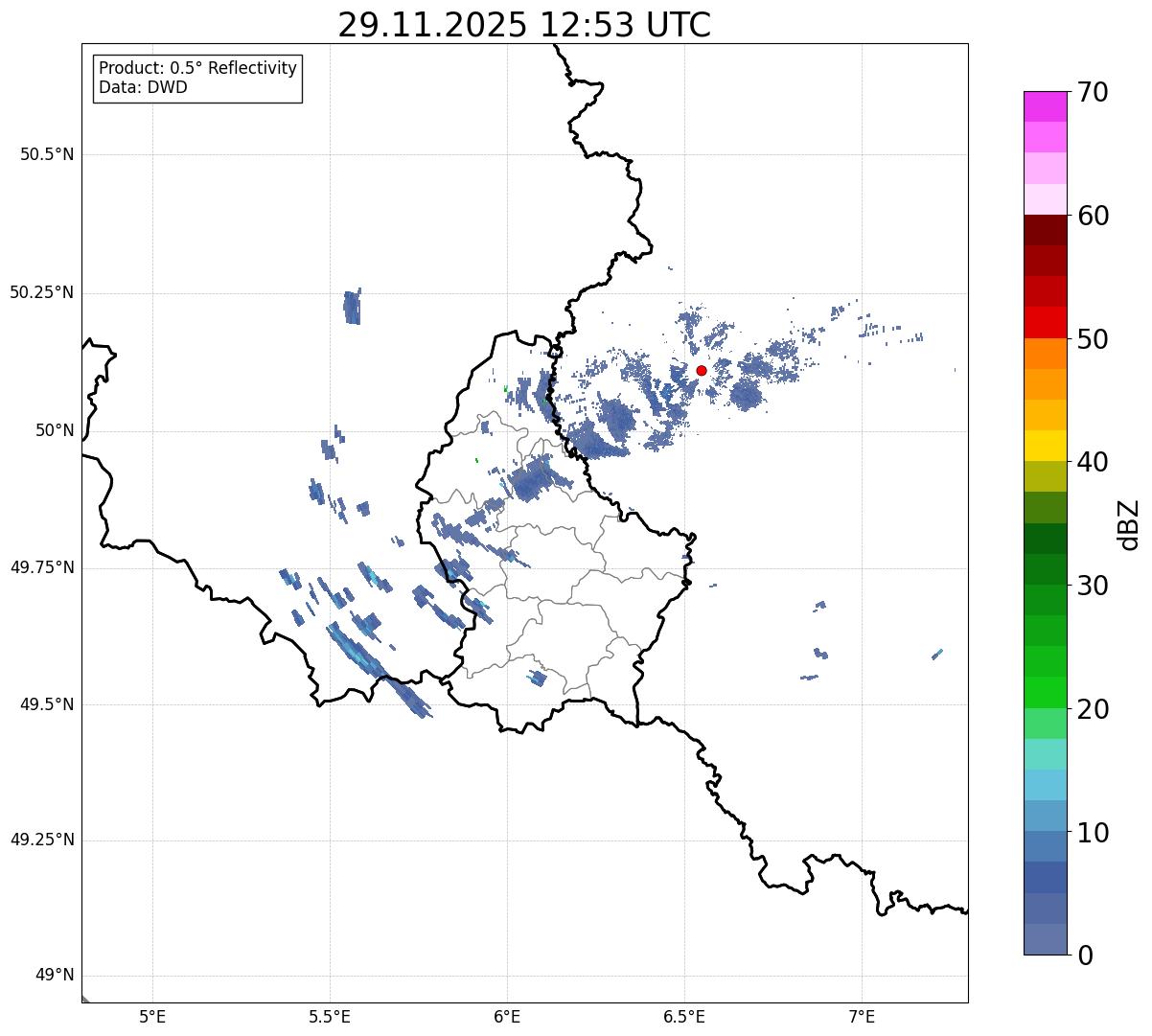Click the 7°E longitude axis label
1152x1036 pixels.
pyautogui.click(x=862, y=1015)
